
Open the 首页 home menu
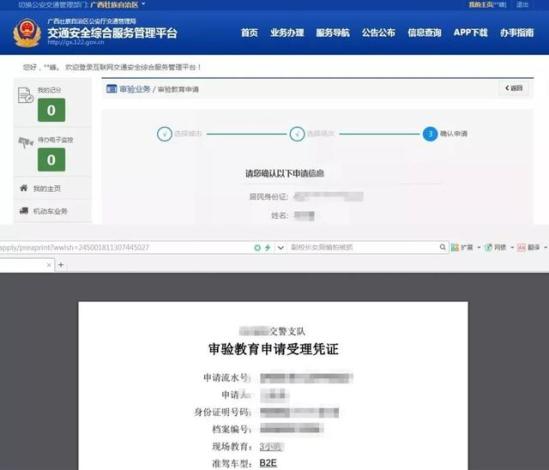coord(249,33)
